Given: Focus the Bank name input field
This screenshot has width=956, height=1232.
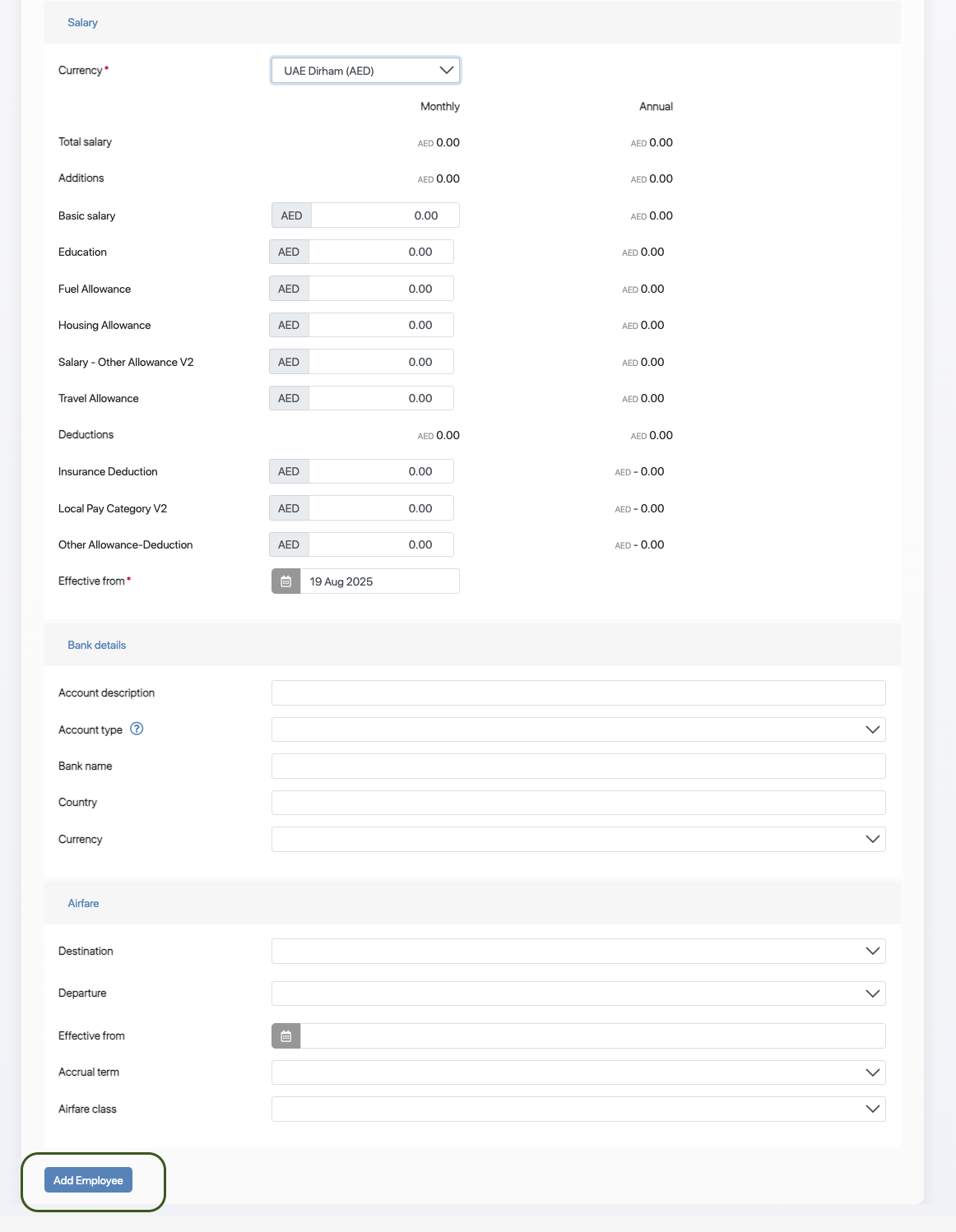Looking at the screenshot, I should 578,767.
